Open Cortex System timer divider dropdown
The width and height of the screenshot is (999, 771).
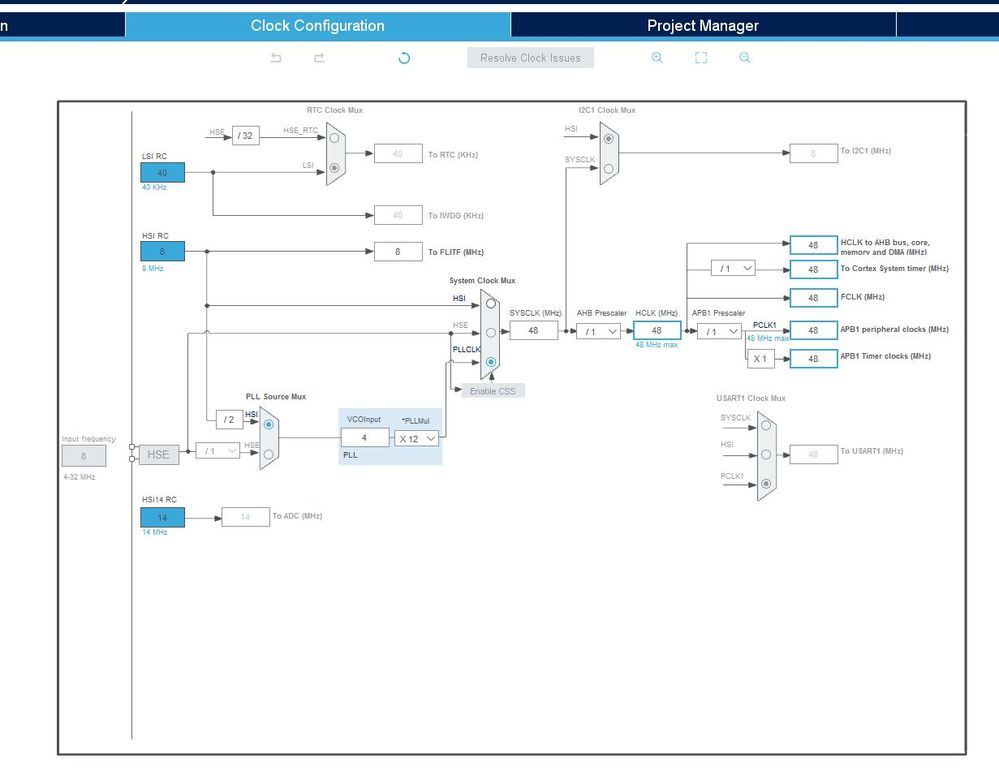point(733,268)
